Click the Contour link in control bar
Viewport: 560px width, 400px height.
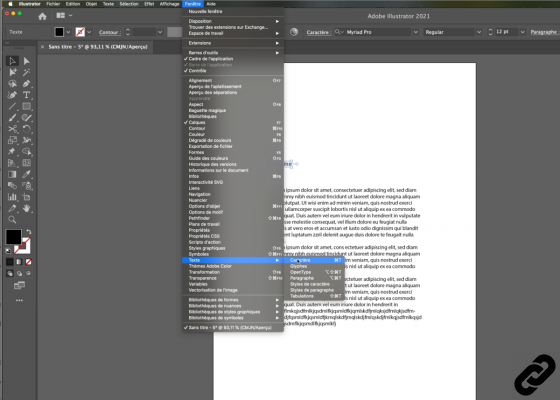click(109, 32)
